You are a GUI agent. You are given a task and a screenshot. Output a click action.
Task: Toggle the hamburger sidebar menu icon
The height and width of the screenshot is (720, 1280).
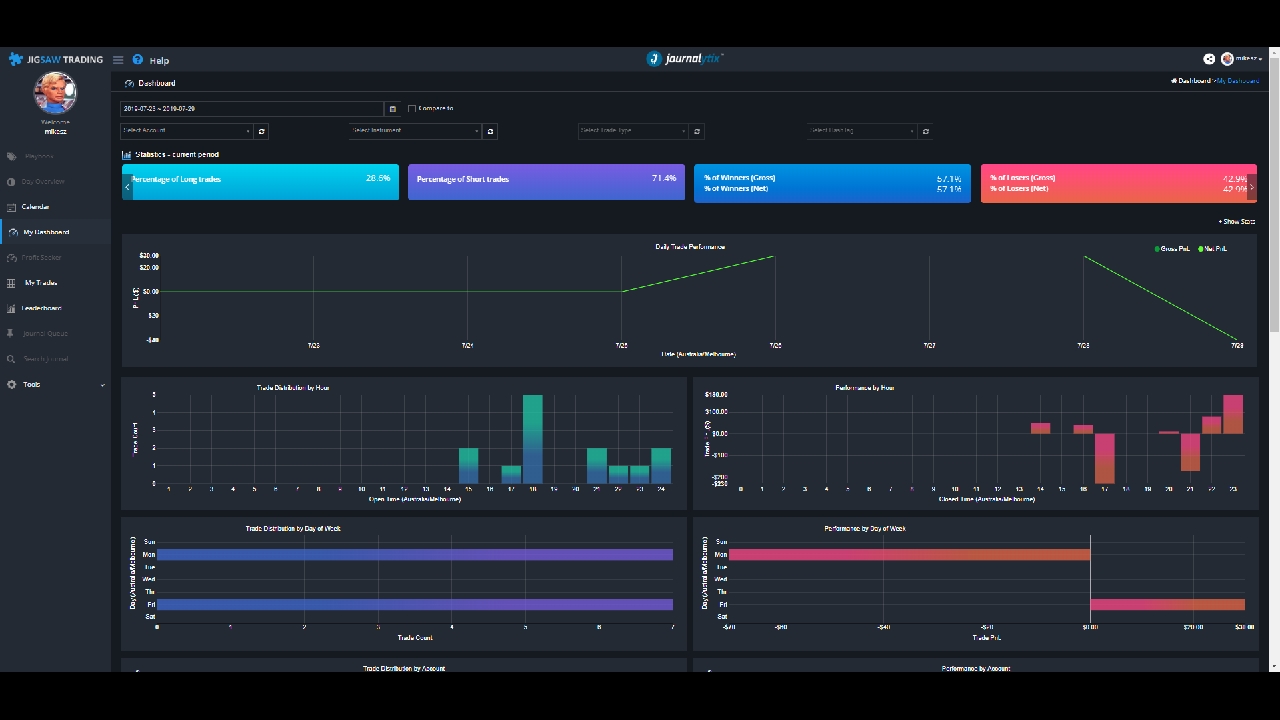(118, 60)
